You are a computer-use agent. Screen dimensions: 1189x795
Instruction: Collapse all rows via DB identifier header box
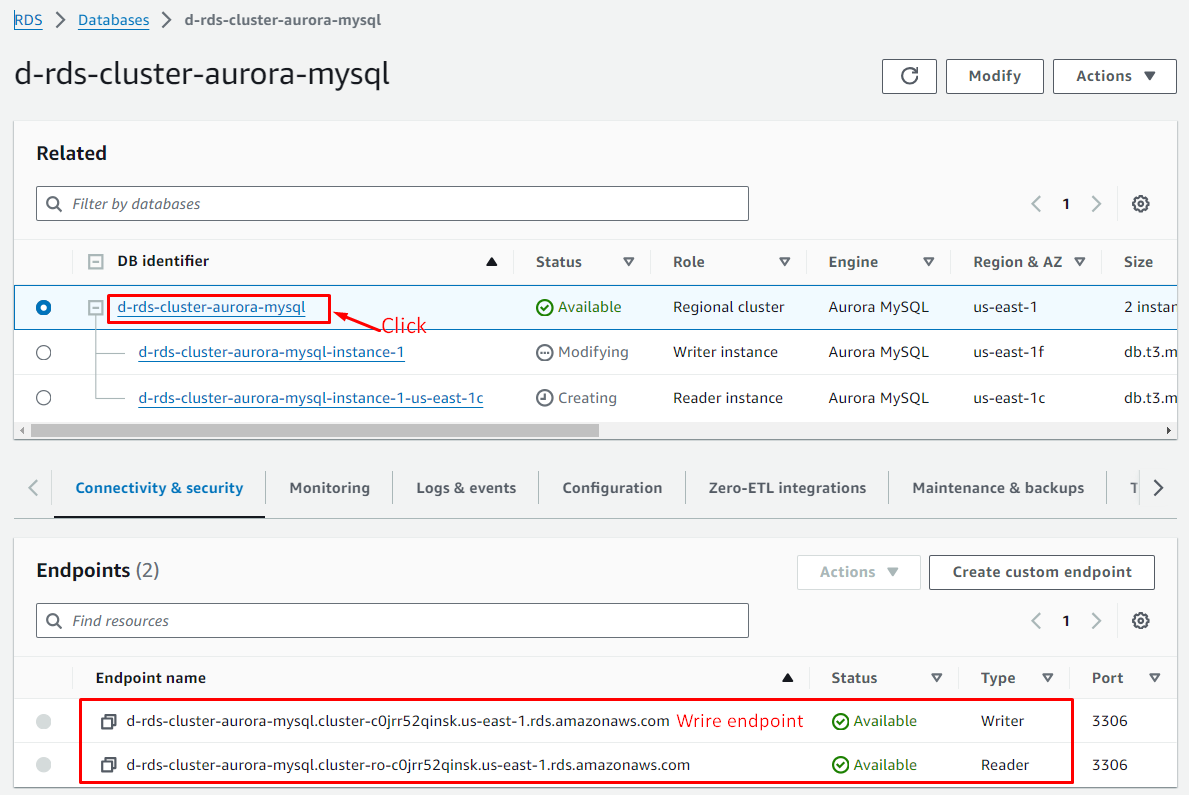tap(96, 262)
